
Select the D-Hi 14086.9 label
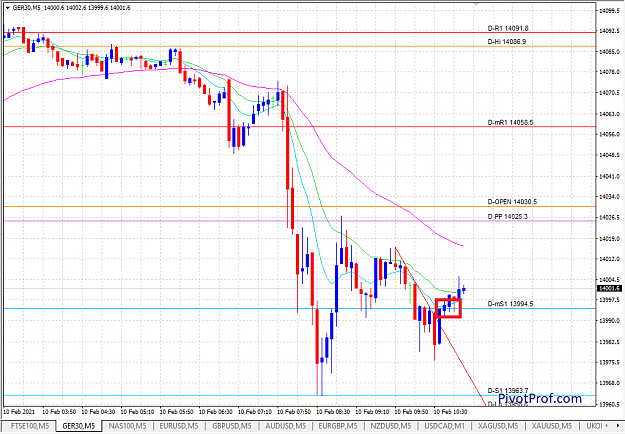point(507,41)
